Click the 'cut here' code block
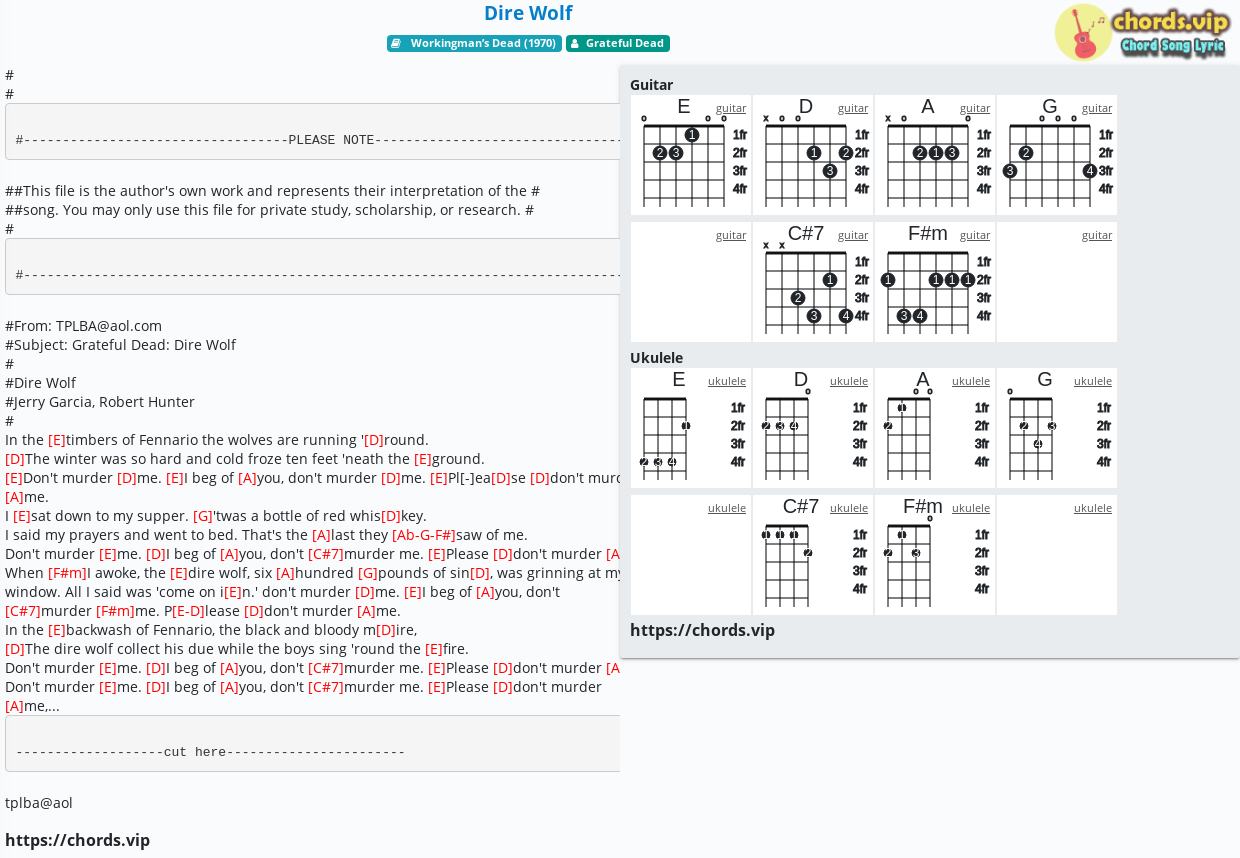The image size is (1240, 858). 313,744
